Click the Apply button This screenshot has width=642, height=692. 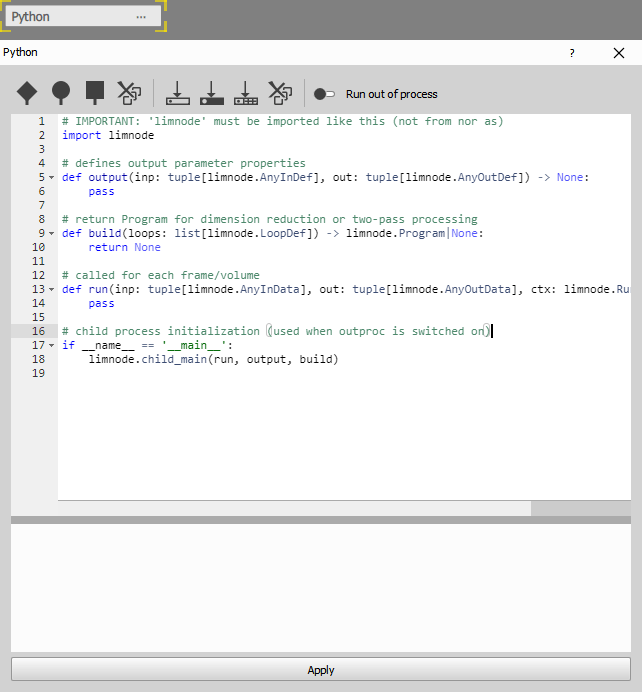click(321, 669)
